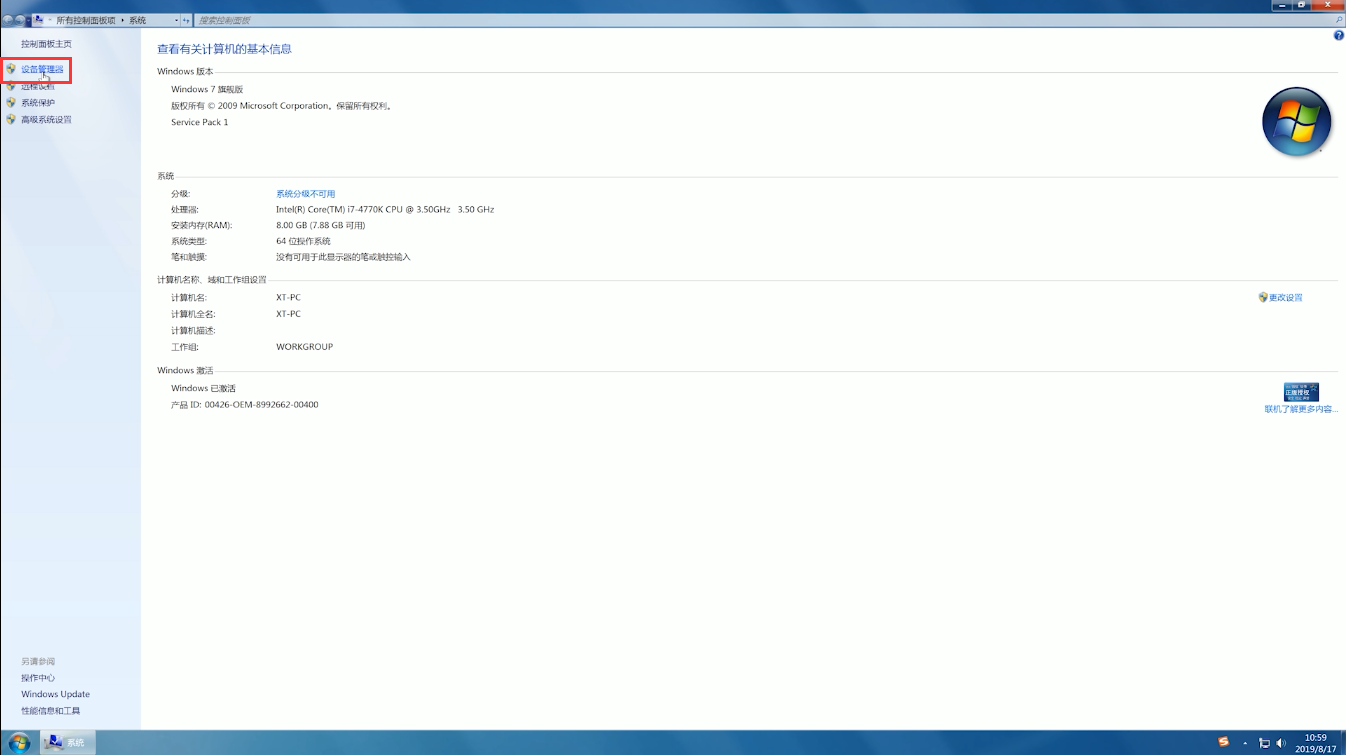
Task: Open the address bar history dropdown arrow
Action: pyautogui.click(x=177, y=20)
